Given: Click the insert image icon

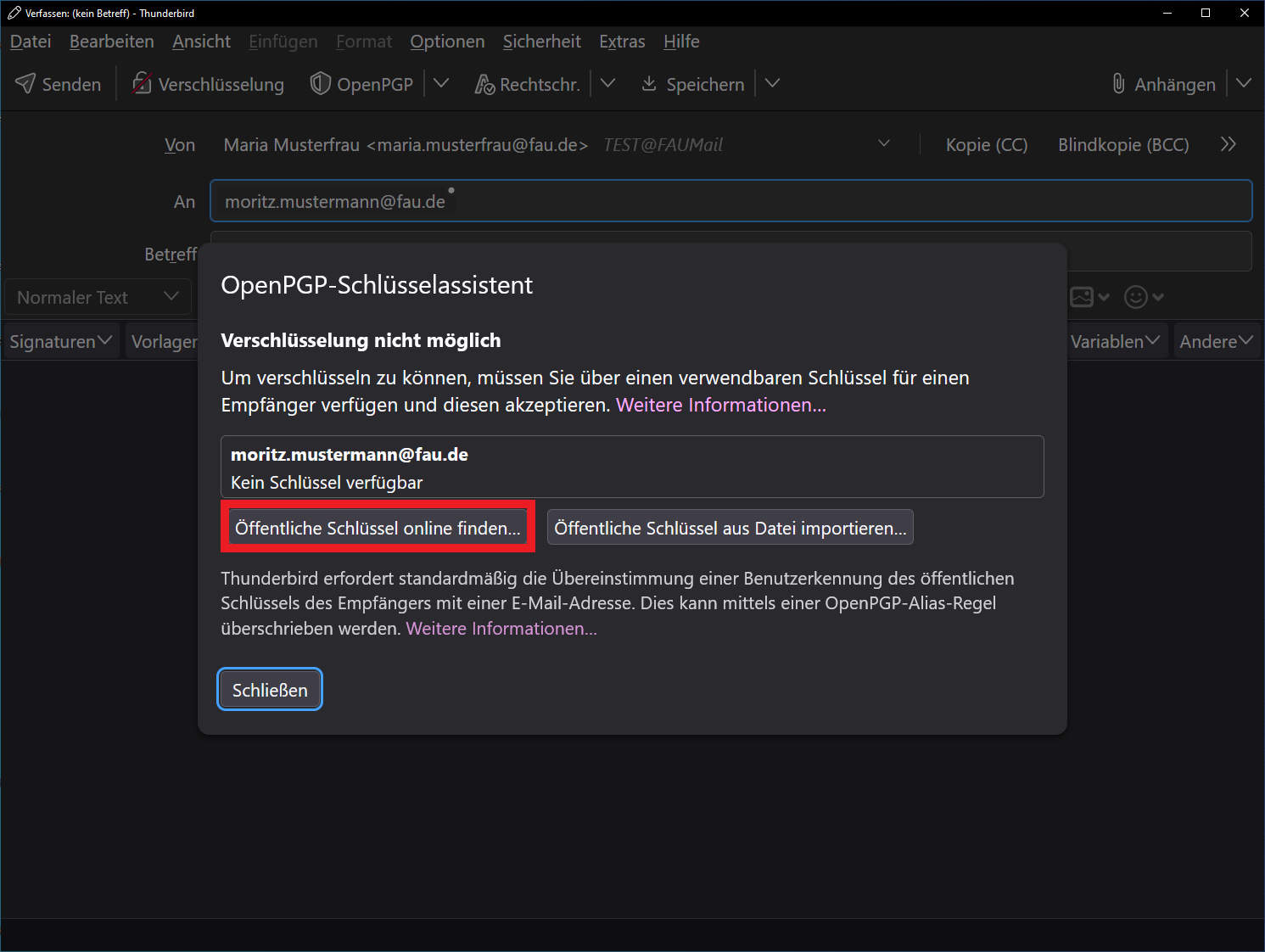Looking at the screenshot, I should coord(1083,297).
